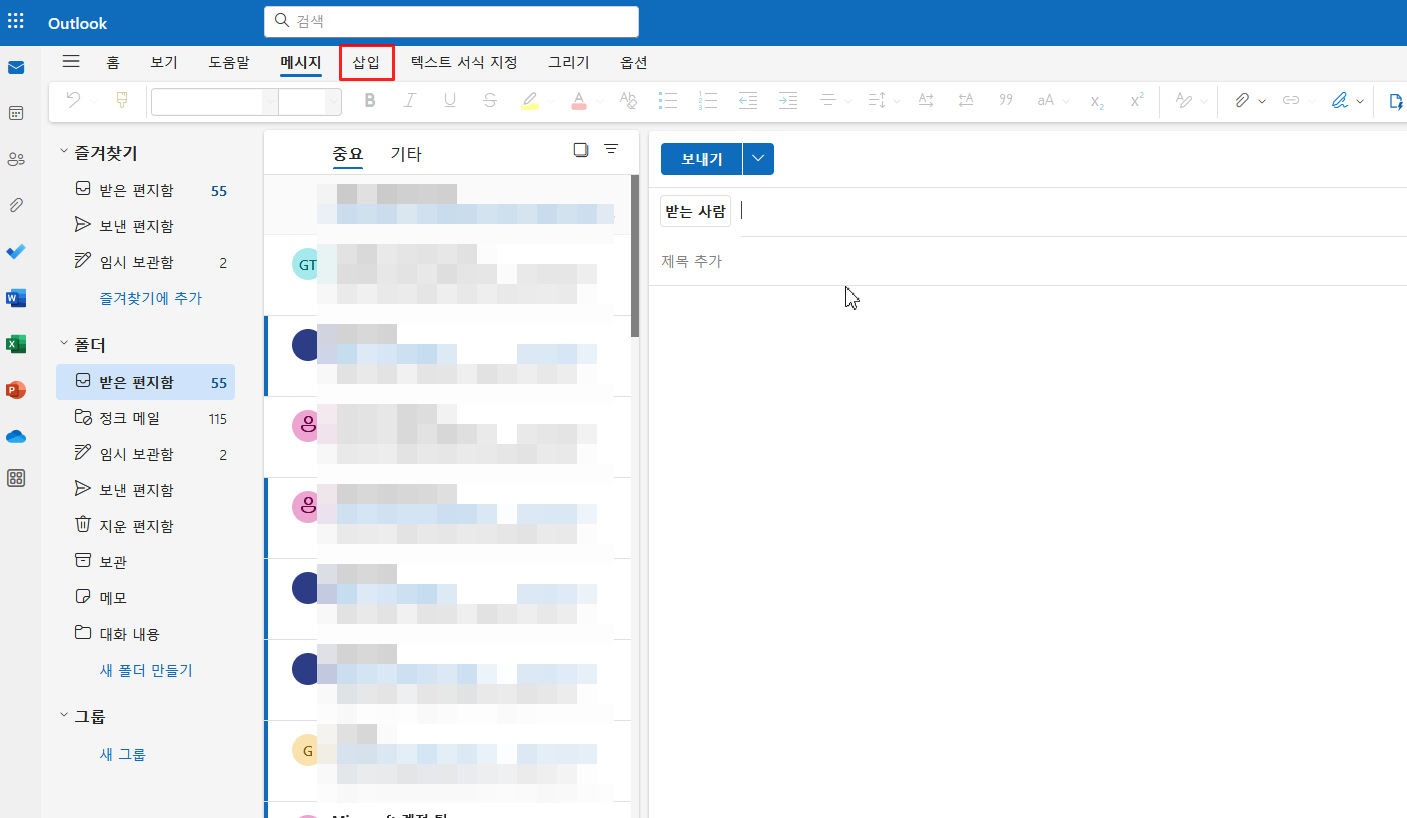Launch Word from the app rail

pos(16,298)
